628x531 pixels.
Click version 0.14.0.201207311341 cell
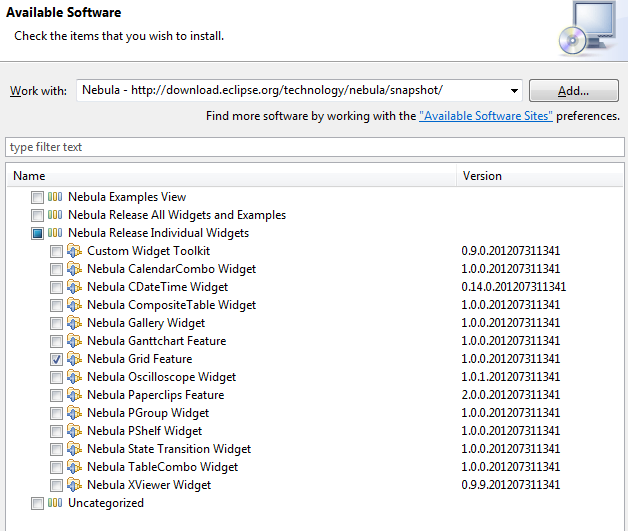(x=513, y=287)
